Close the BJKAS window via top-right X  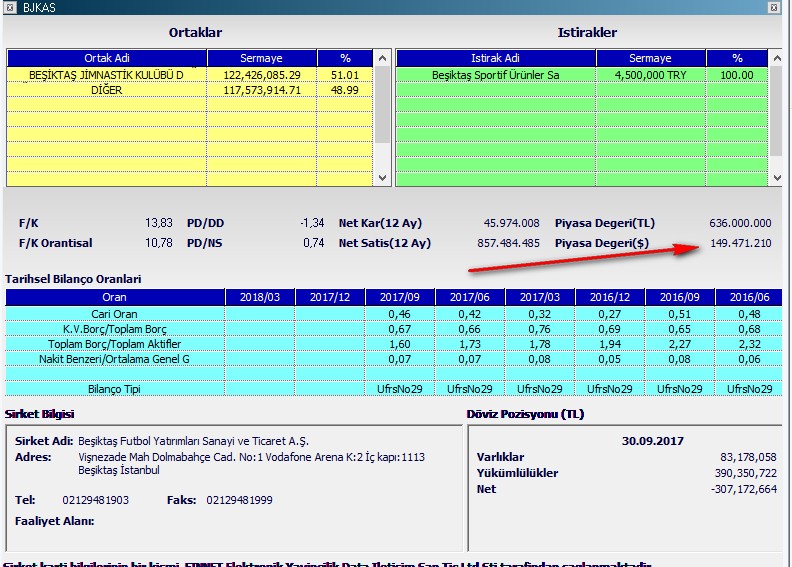pyautogui.click(x=773, y=8)
